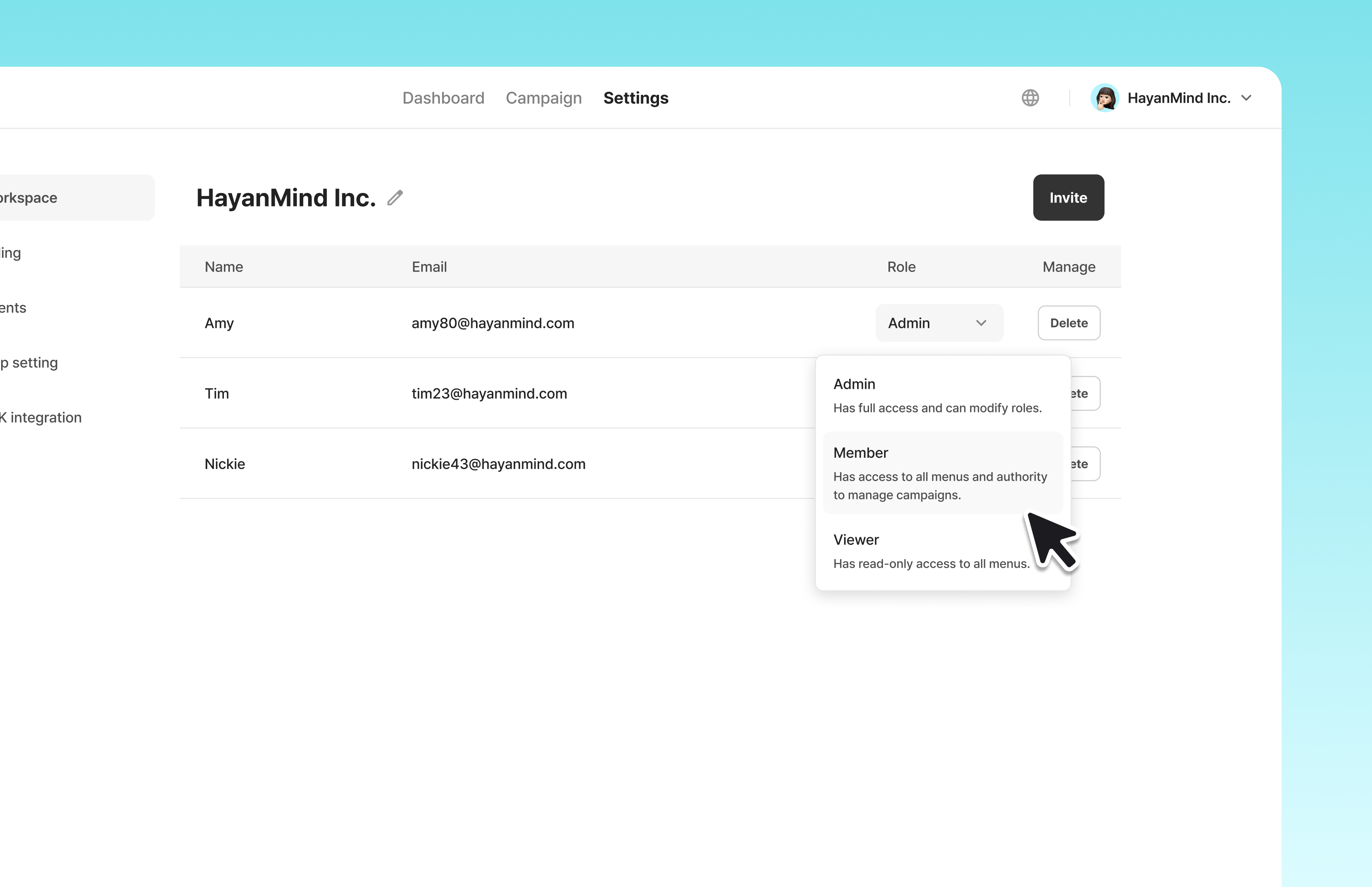
Task: Switch to the Dashboard tab
Action: (x=443, y=98)
